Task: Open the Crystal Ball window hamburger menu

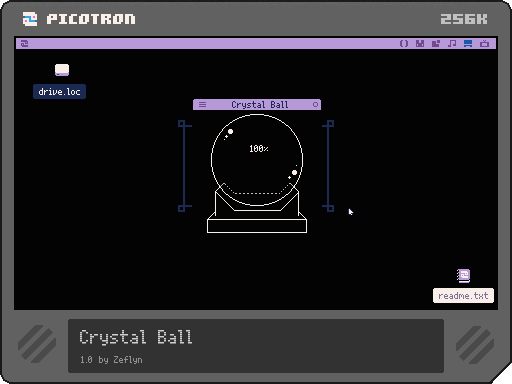Action: click(202, 105)
